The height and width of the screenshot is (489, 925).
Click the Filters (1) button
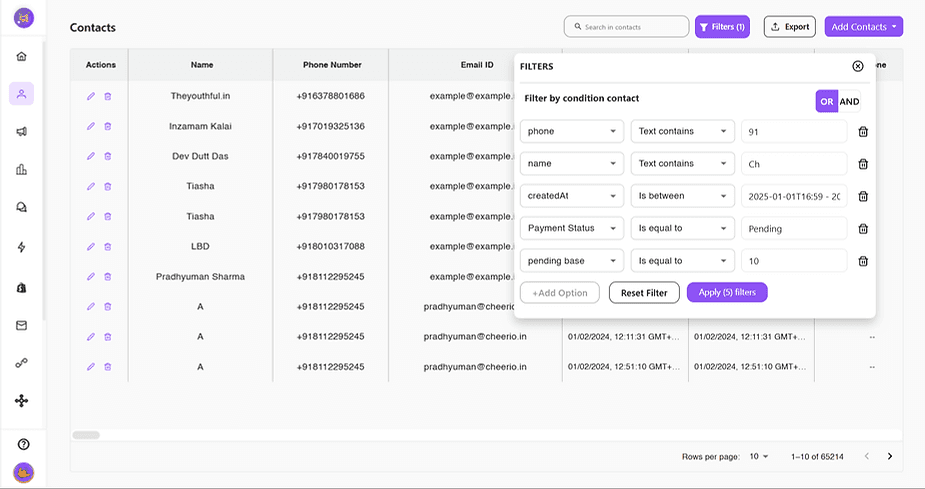coord(722,27)
